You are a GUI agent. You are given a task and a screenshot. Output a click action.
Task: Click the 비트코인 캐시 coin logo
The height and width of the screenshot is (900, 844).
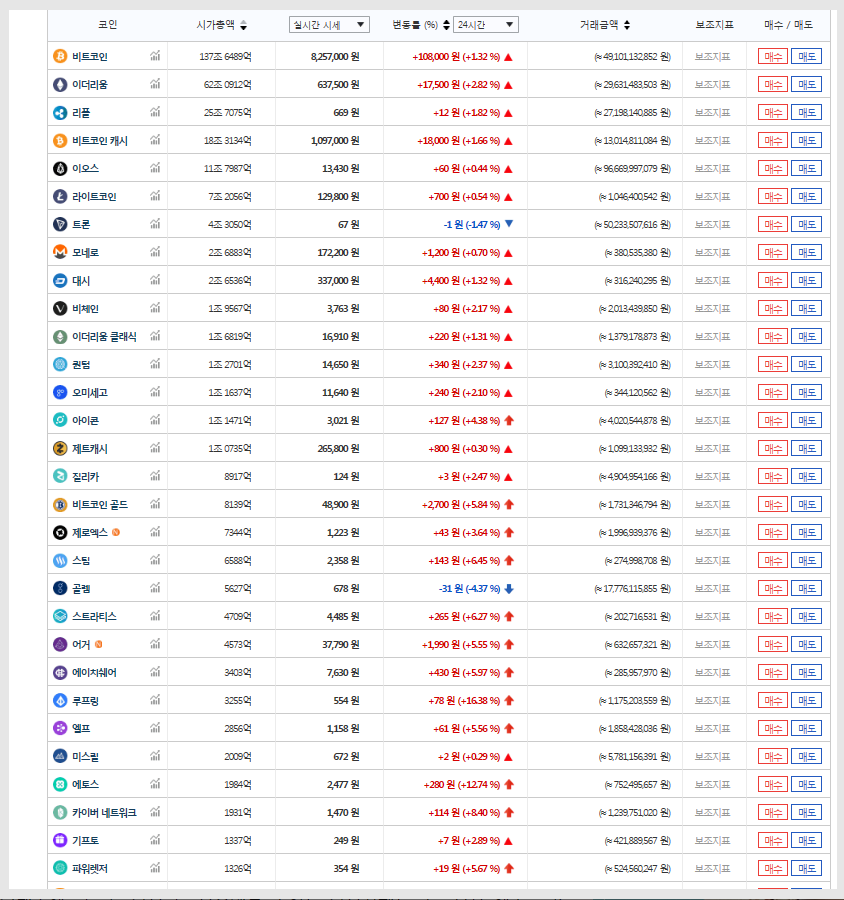pyautogui.click(x=60, y=141)
